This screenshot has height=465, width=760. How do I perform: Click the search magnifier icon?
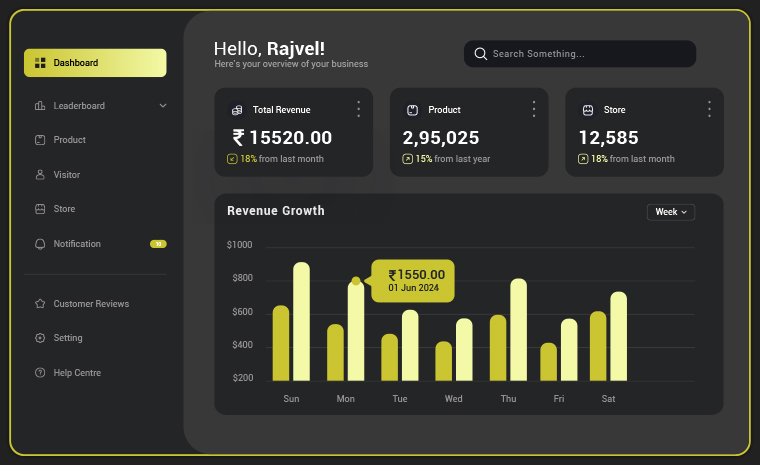coord(481,54)
